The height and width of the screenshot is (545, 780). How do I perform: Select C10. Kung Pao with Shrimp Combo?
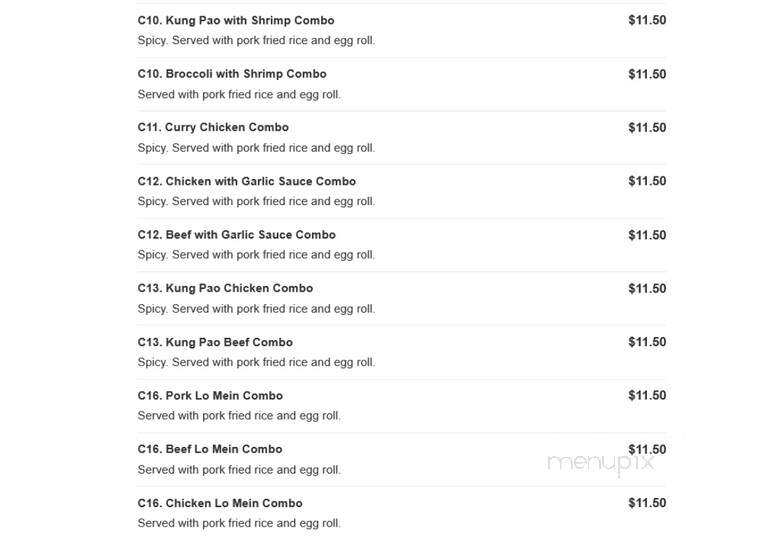click(236, 20)
